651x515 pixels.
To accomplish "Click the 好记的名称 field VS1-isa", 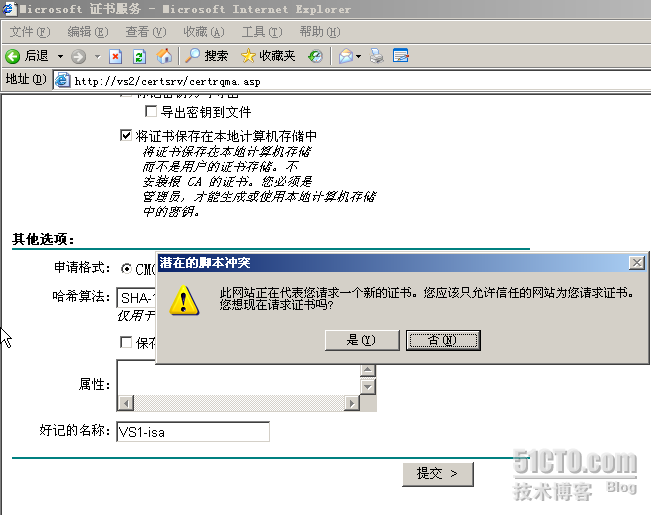I will pyautogui.click(x=193, y=432).
